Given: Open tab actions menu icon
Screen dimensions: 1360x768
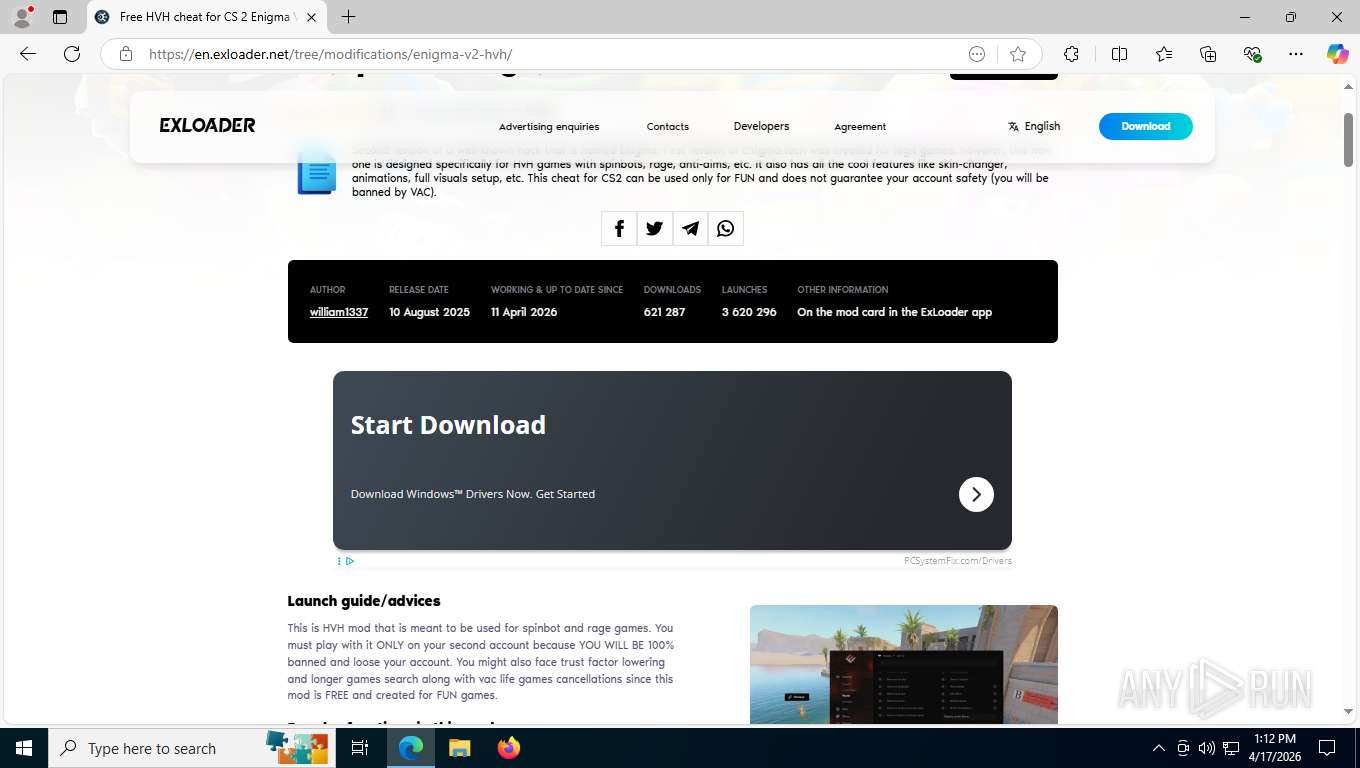Looking at the screenshot, I should pos(60,17).
